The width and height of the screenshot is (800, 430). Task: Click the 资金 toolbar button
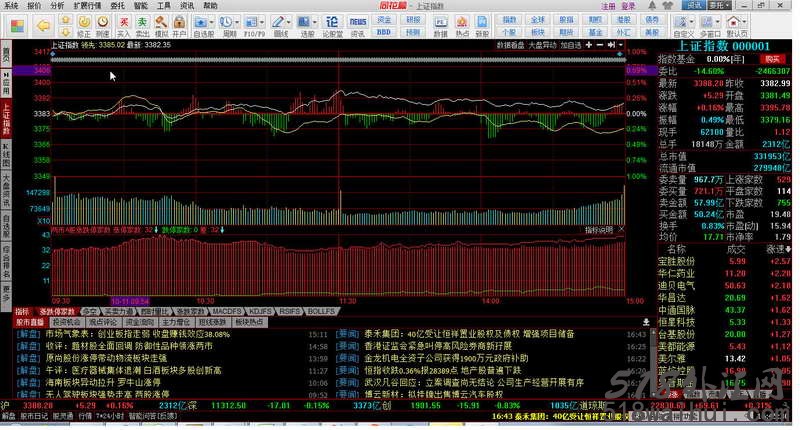384,20
